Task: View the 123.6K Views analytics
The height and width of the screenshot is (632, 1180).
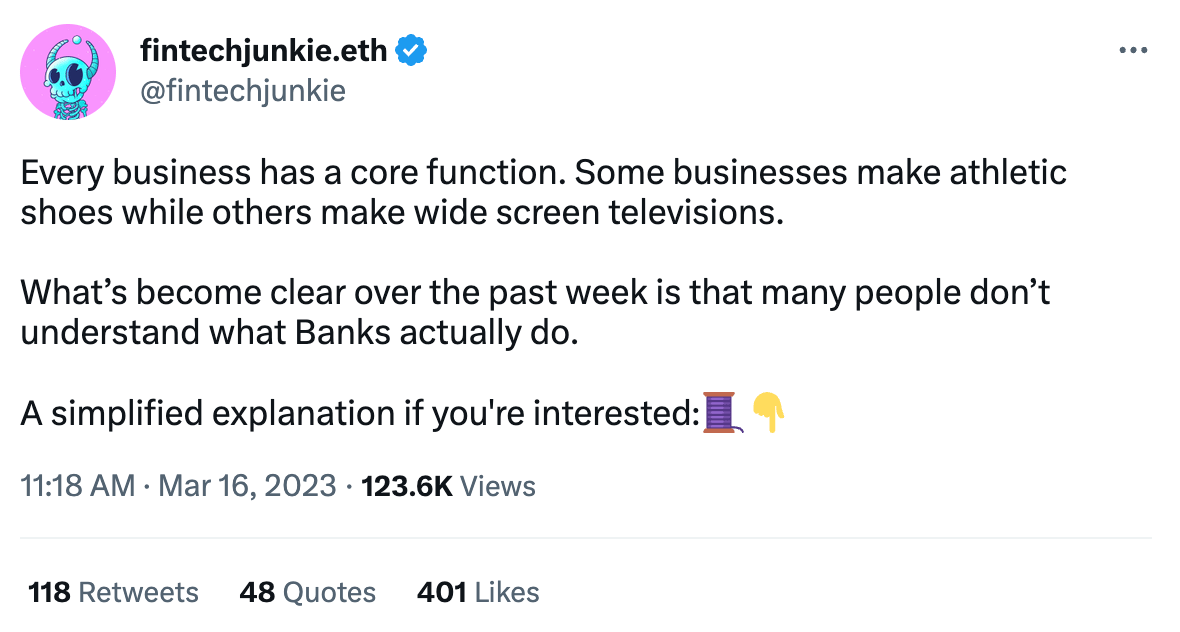Action: pyautogui.click(x=449, y=486)
